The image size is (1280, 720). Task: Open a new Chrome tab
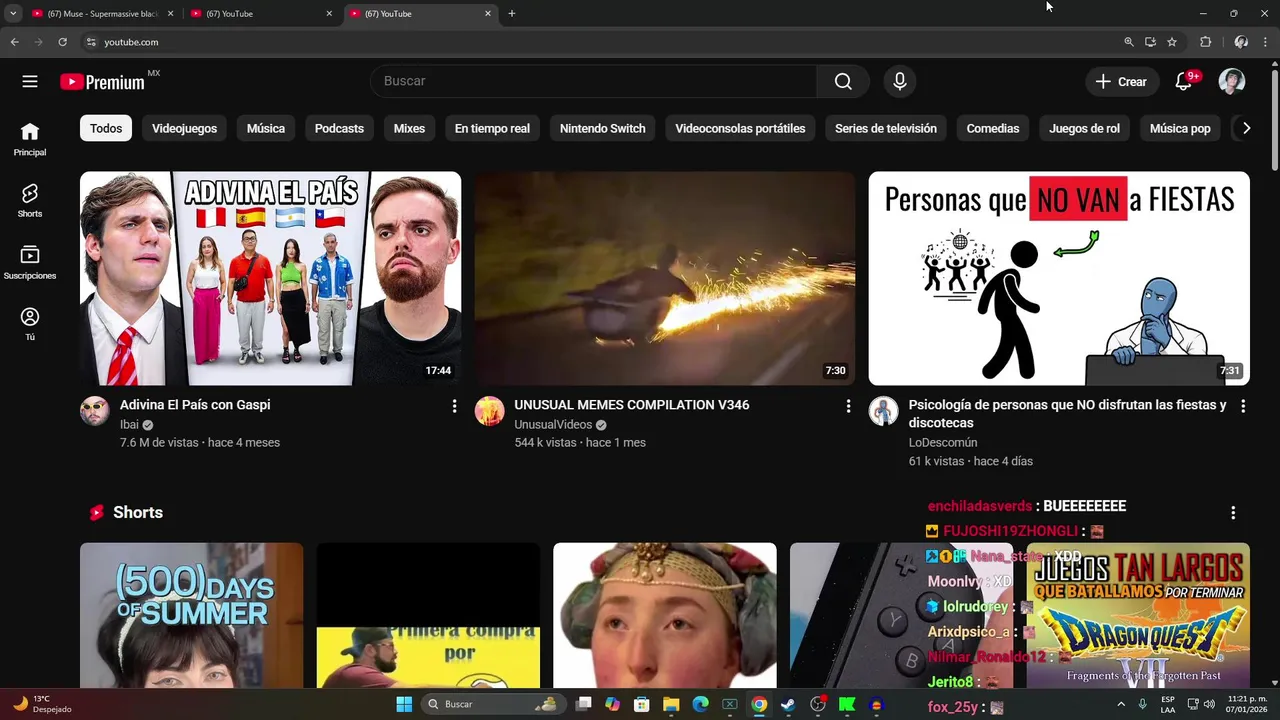[512, 14]
